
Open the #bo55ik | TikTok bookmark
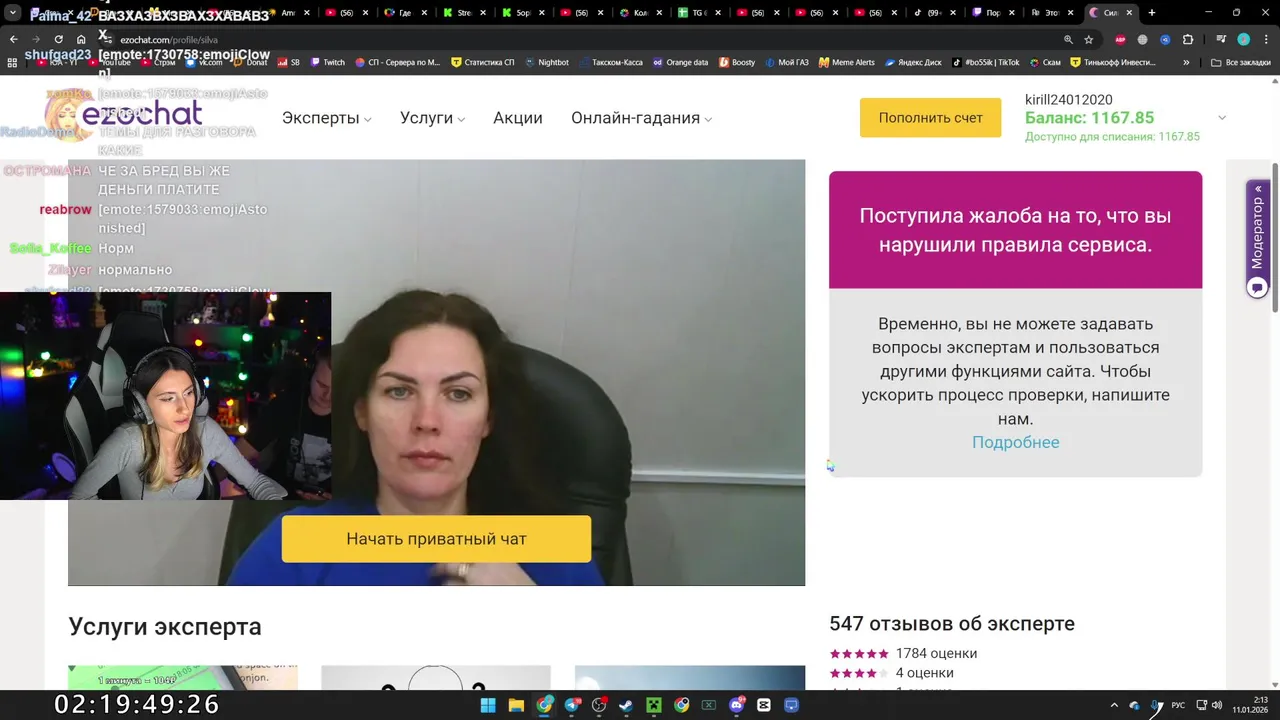click(x=985, y=62)
